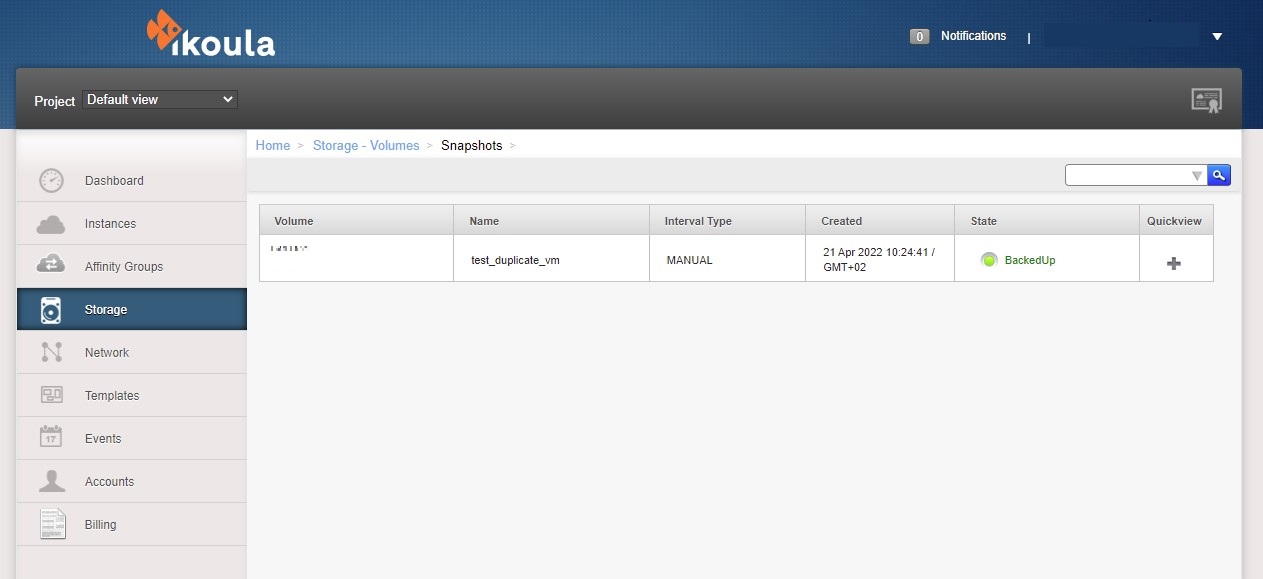This screenshot has width=1263, height=579.
Task: Click the Project label
Action: pyautogui.click(x=55, y=101)
